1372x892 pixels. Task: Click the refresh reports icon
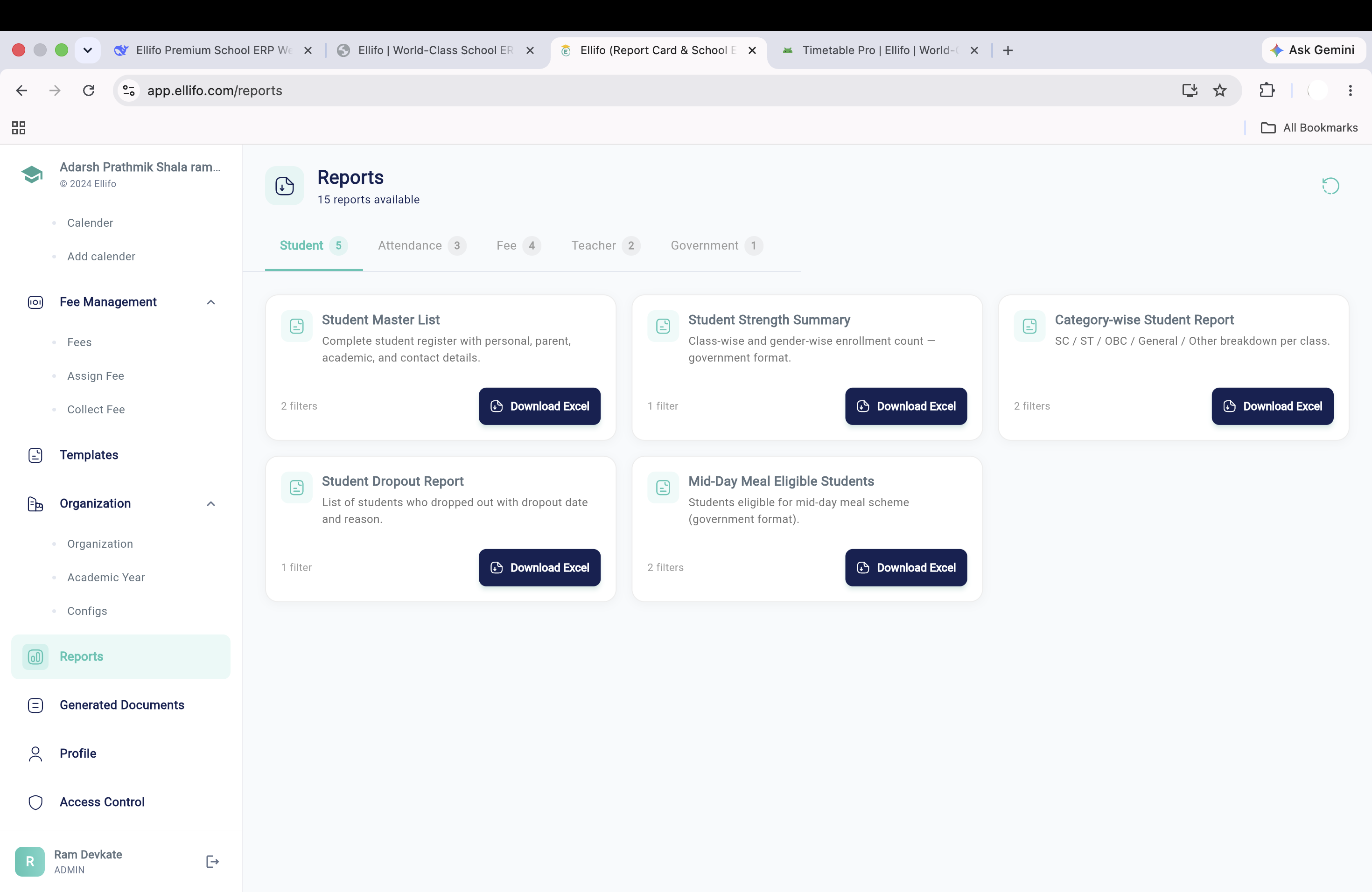click(1330, 186)
